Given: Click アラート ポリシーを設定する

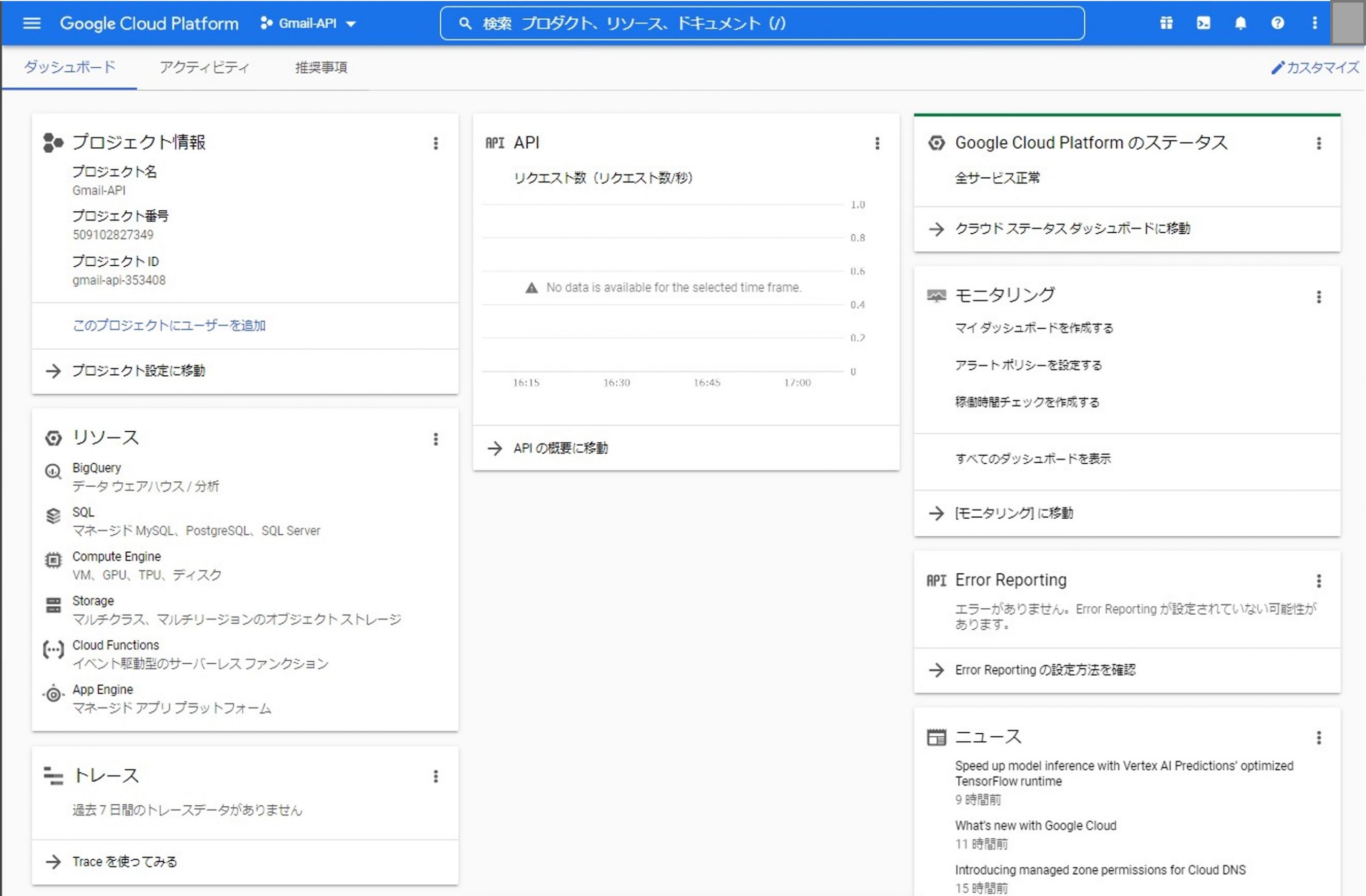Looking at the screenshot, I should 1028,365.
